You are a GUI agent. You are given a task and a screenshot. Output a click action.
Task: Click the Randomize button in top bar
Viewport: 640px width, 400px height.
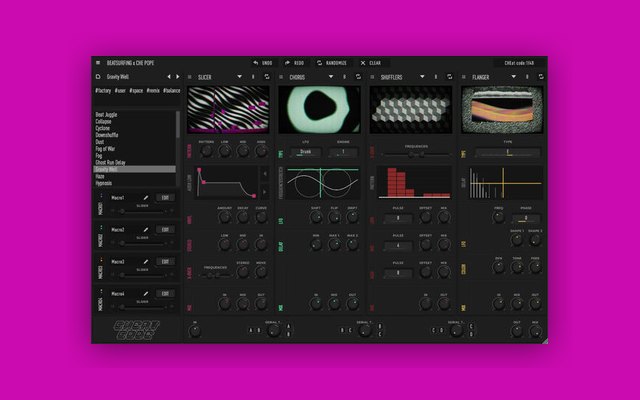(x=332, y=63)
